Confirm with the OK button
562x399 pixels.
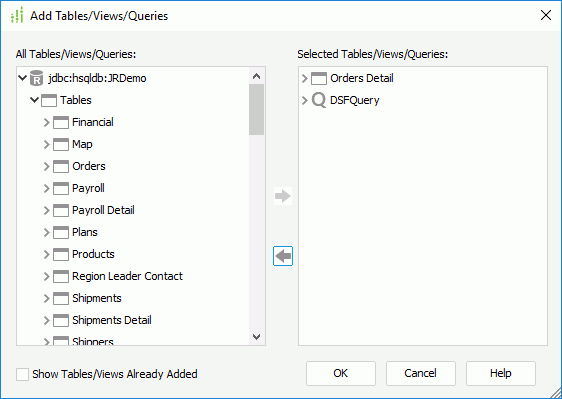(x=341, y=374)
